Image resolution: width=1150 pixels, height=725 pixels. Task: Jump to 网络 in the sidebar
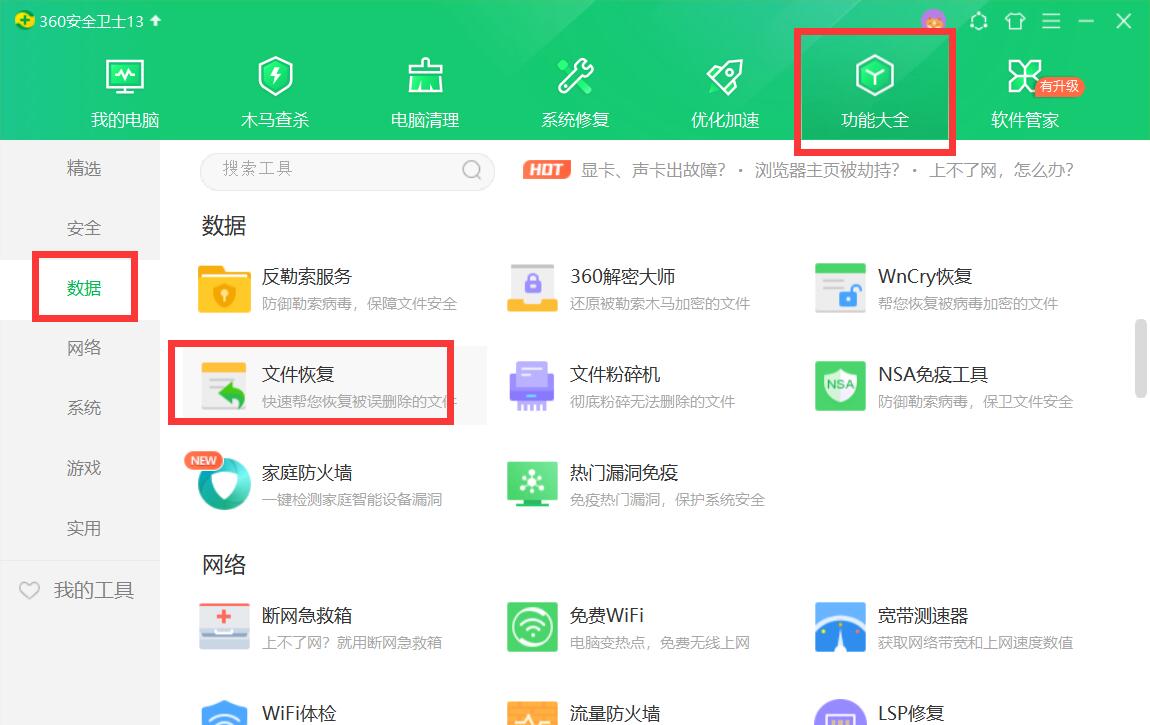pyautogui.click(x=84, y=348)
